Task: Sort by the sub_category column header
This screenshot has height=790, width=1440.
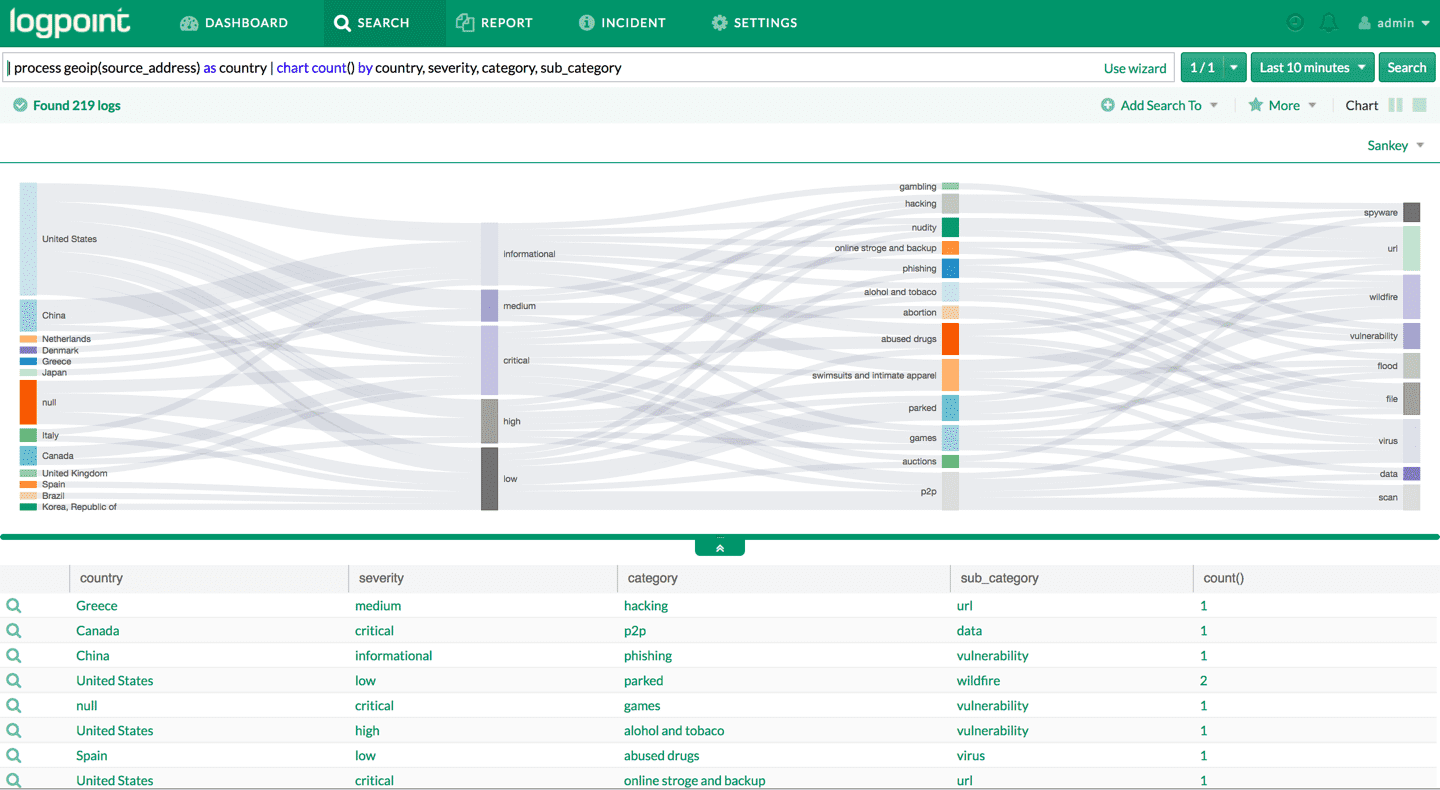Action: click(x=999, y=578)
